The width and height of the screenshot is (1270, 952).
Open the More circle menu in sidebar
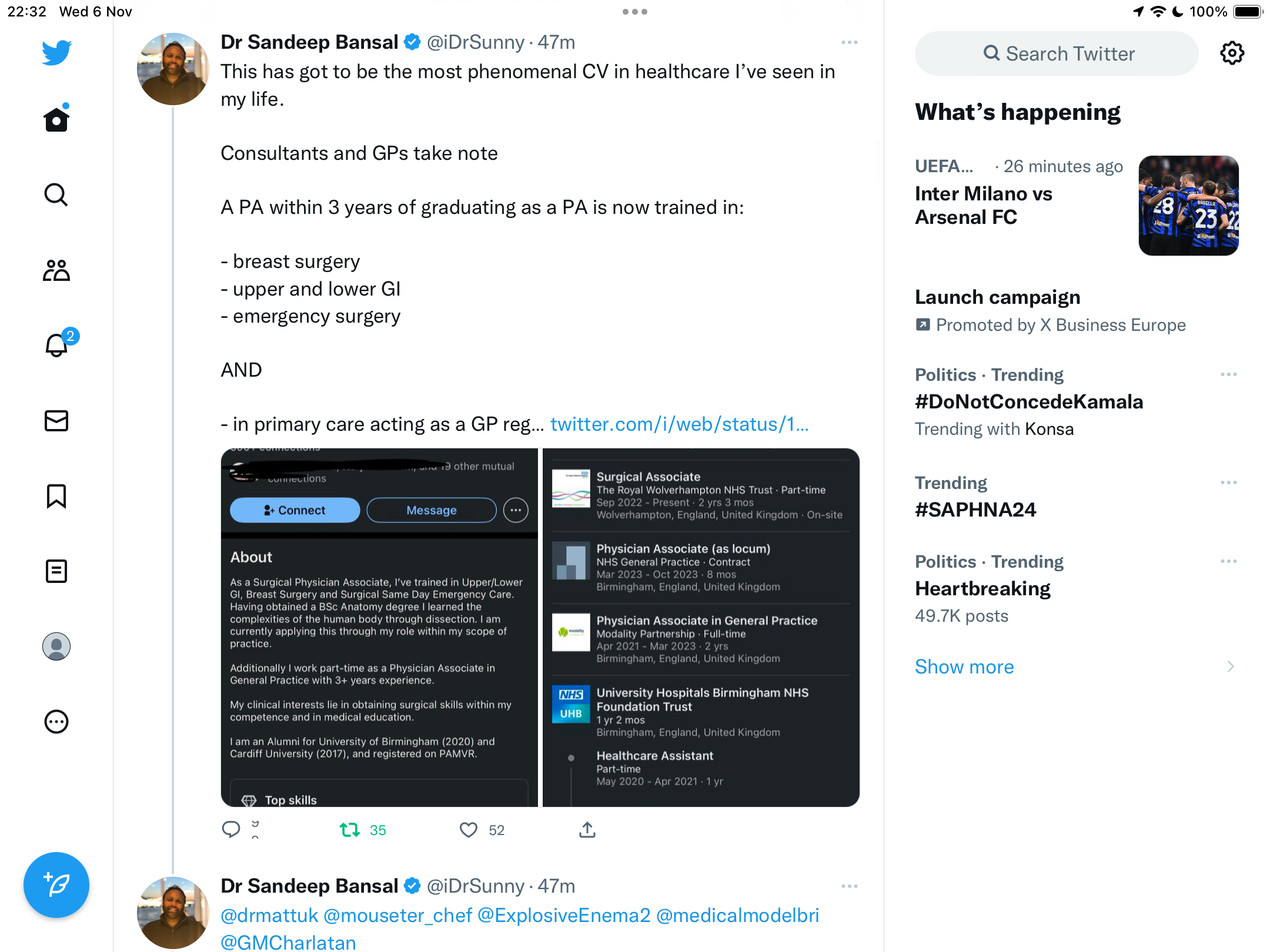[x=56, y=722]
